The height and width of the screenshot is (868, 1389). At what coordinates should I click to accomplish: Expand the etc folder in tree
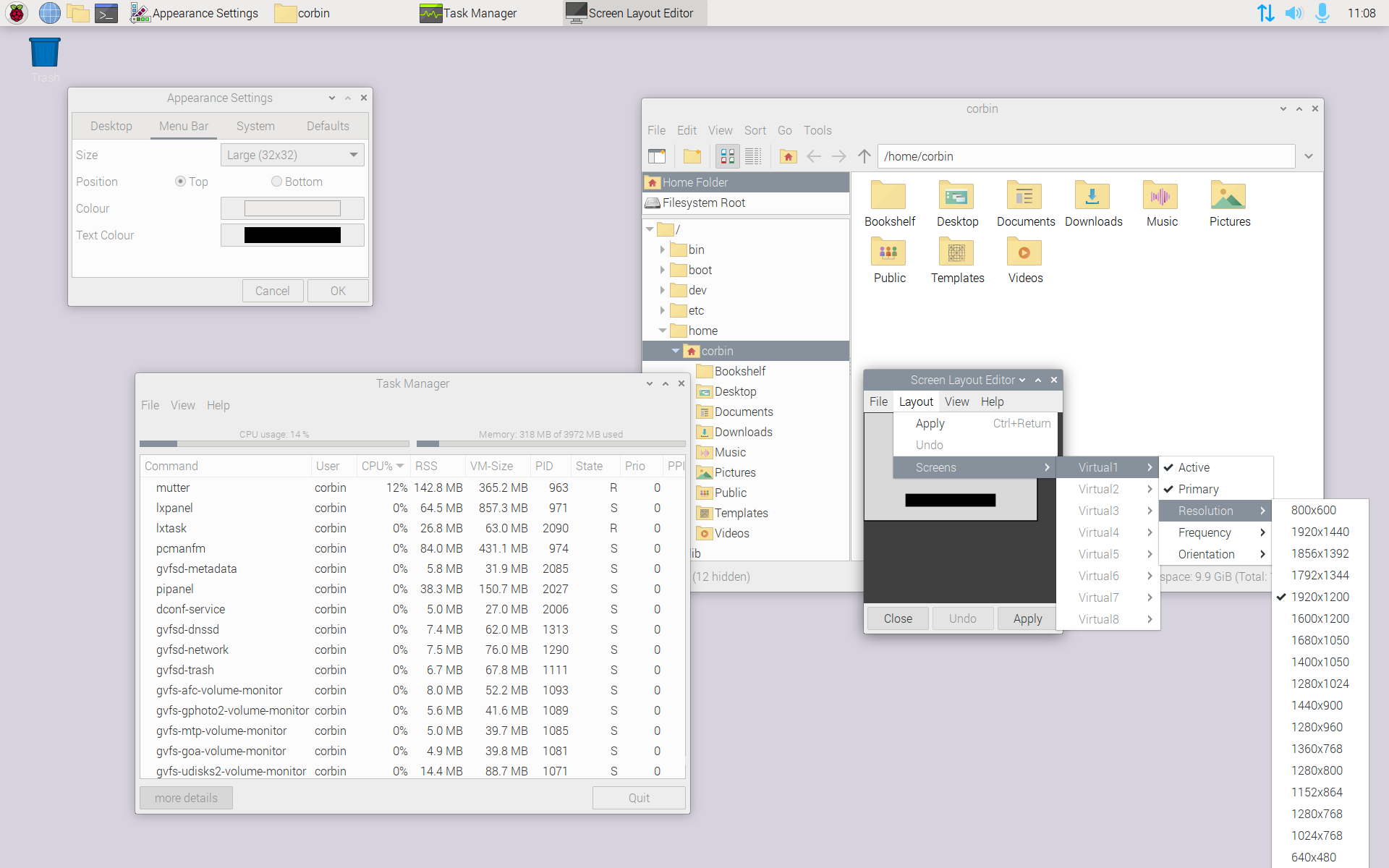662,310
